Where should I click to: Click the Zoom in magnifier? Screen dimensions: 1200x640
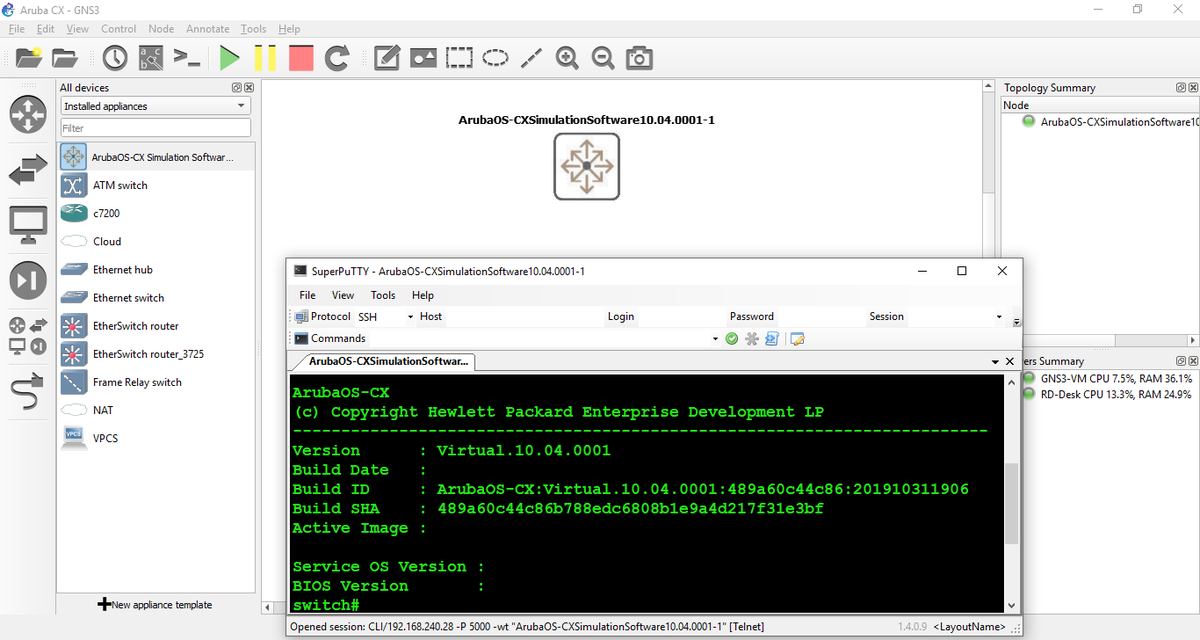[x=567, y=58]
